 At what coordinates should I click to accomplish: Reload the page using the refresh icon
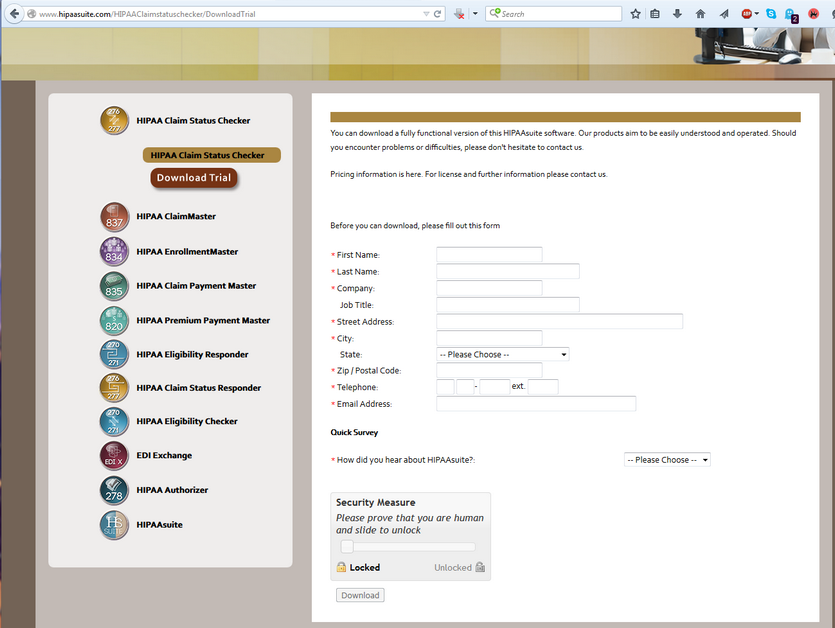coord(438,14)
